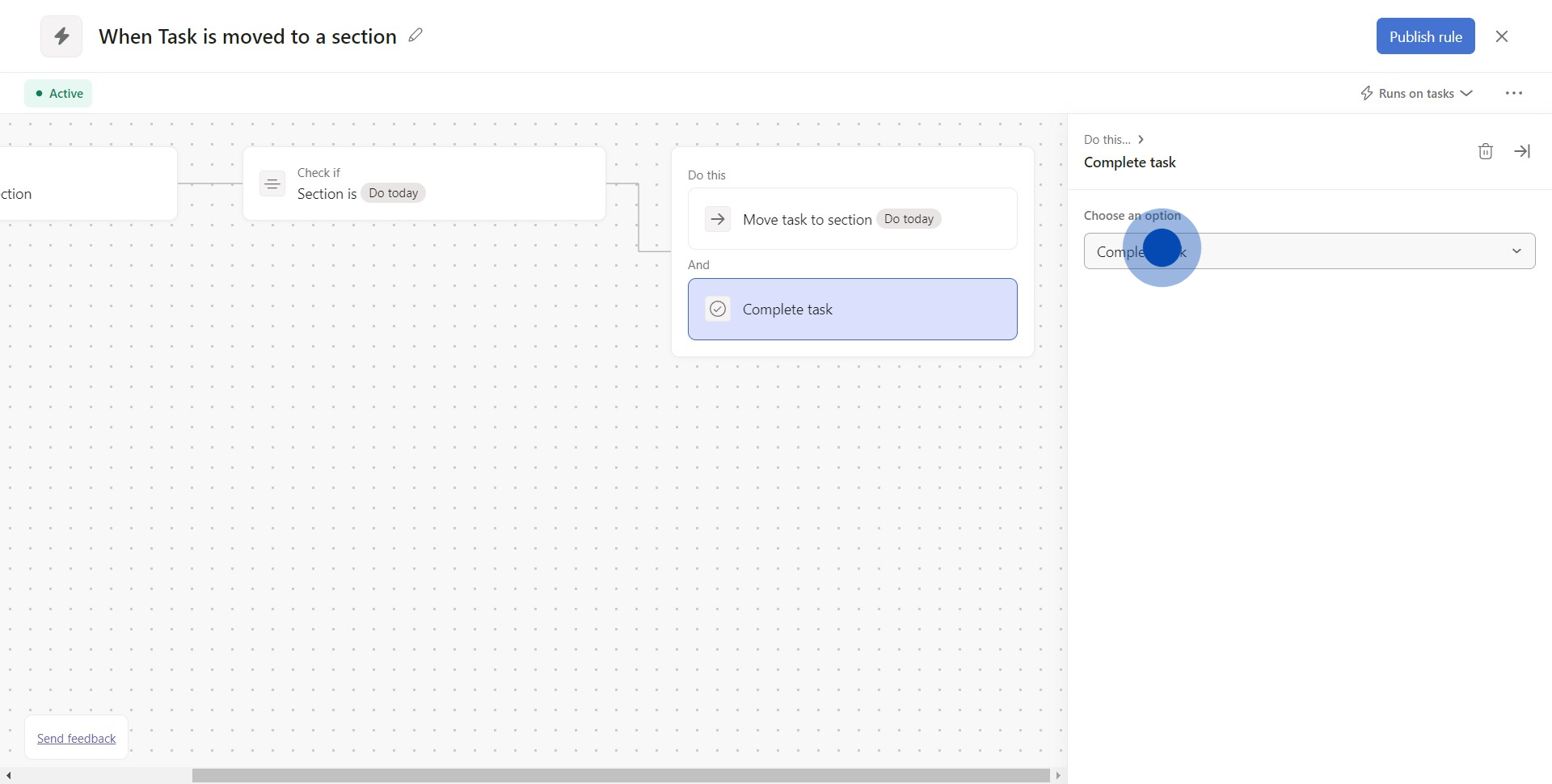Viewport: 1552px width, 784px height.
Task: Edit rule name with pencil icon
Action: coord(415,36)
